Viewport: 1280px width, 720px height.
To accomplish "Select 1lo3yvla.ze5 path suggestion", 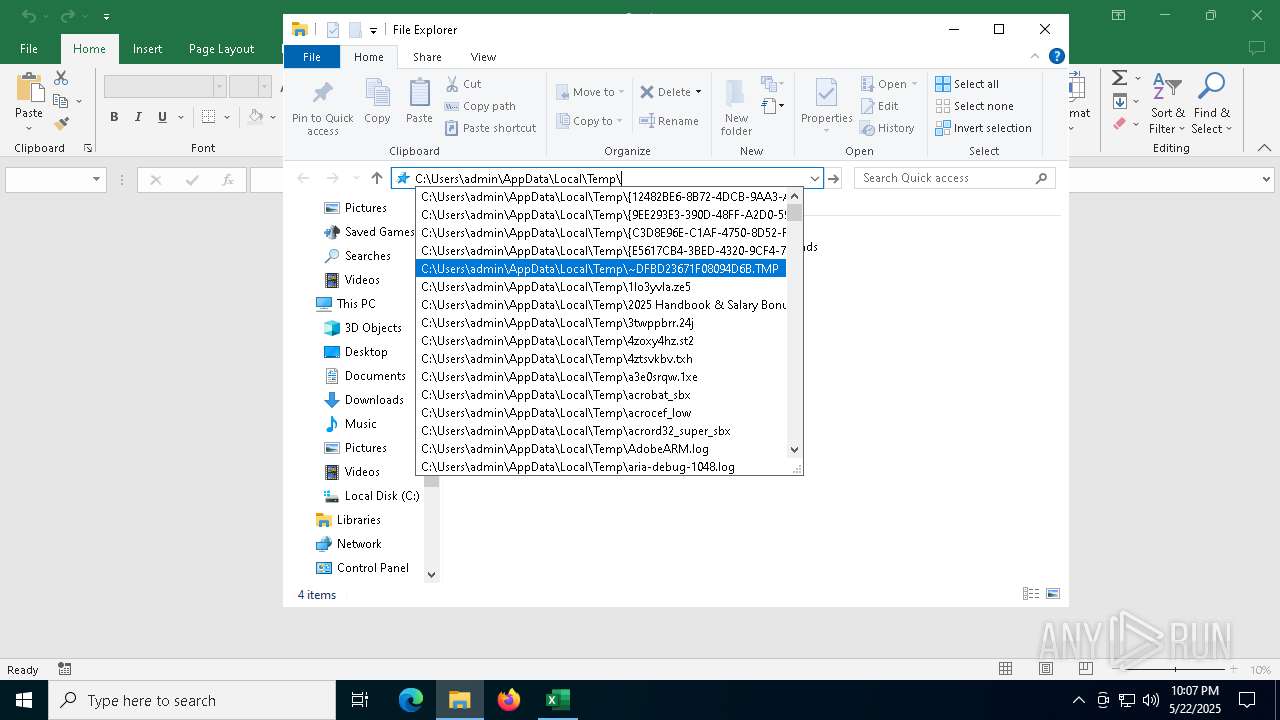I will (601, 287).
